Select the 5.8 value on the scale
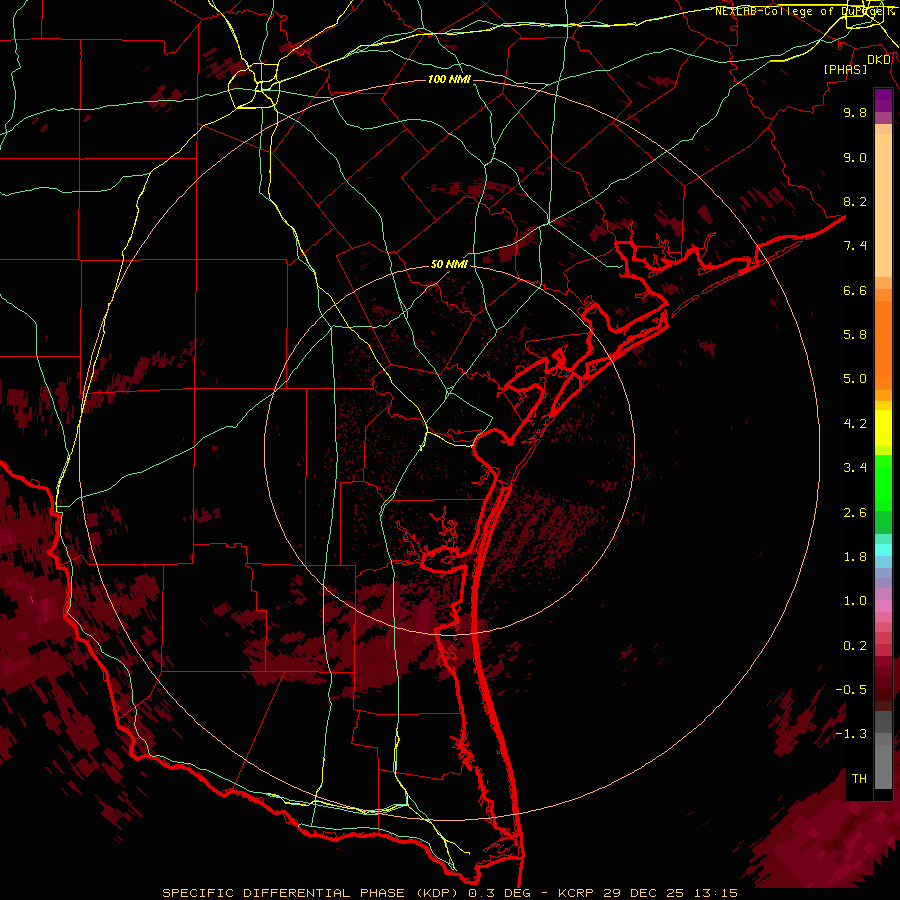Image resolution: width=900 pixels, height=900 pixels. 855,335
